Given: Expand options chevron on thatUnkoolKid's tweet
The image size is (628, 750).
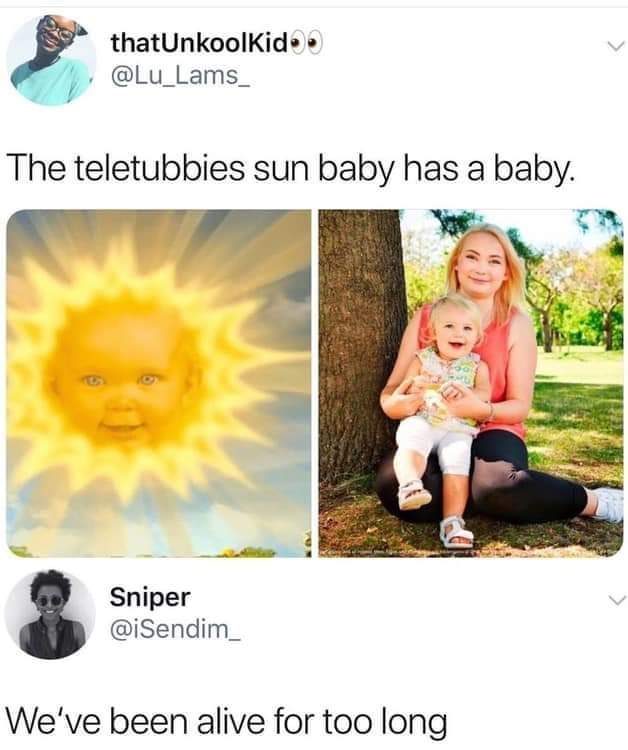Looking at the screenshot, I should pos(615,46).
